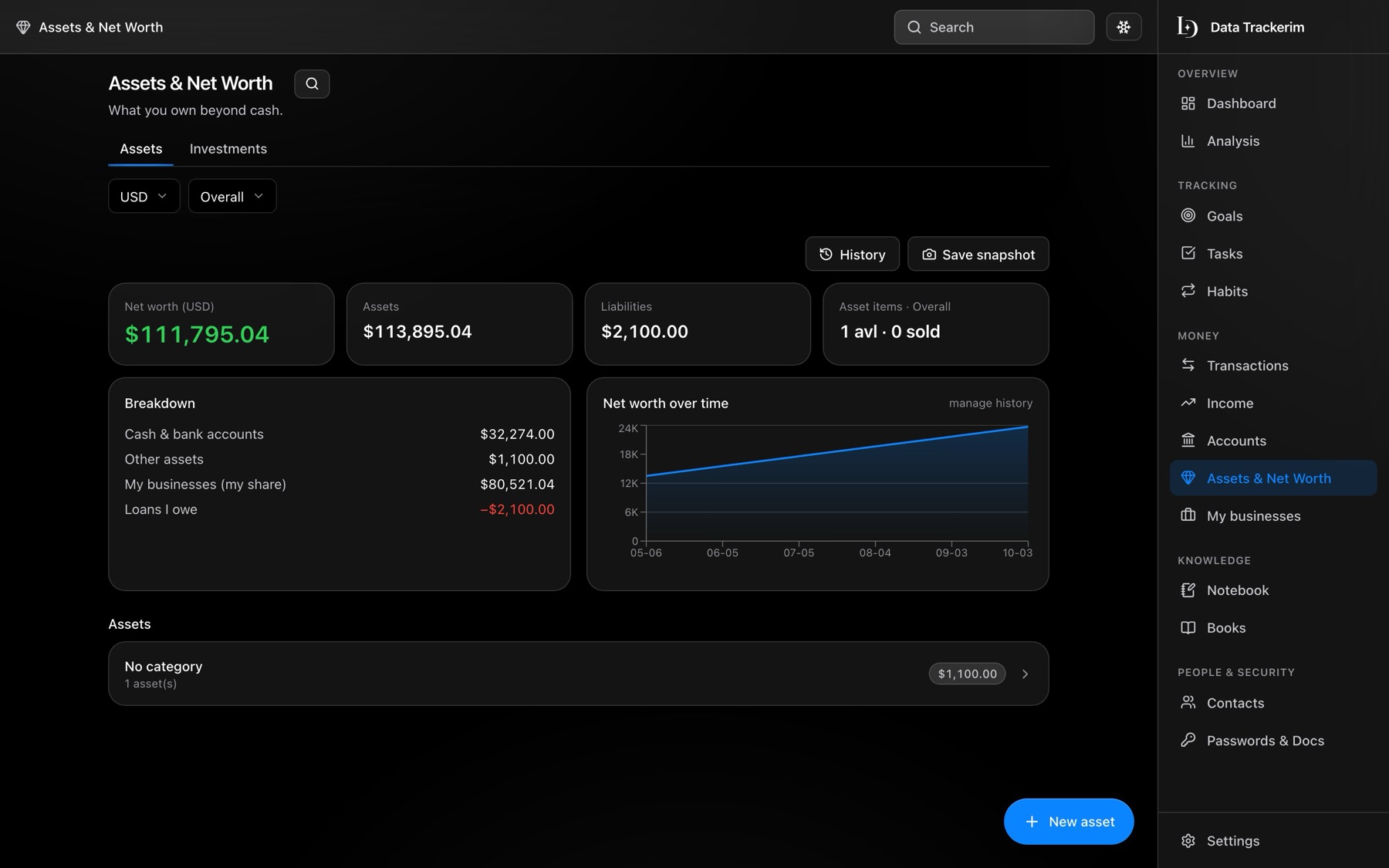
Task: Open Contacts via the people icon
Action: click(x=1188, y=703)
